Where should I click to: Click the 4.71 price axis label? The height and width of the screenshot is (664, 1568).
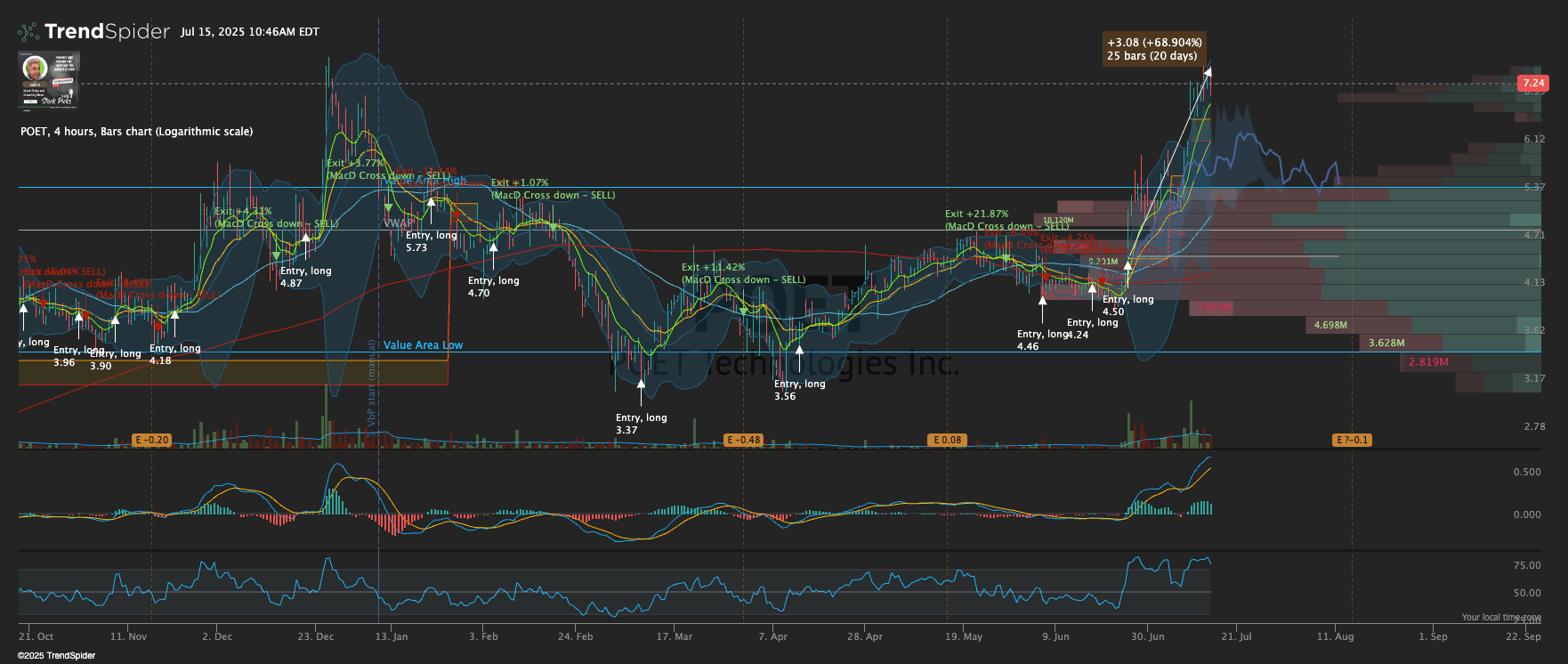[x=1534, y=236]
